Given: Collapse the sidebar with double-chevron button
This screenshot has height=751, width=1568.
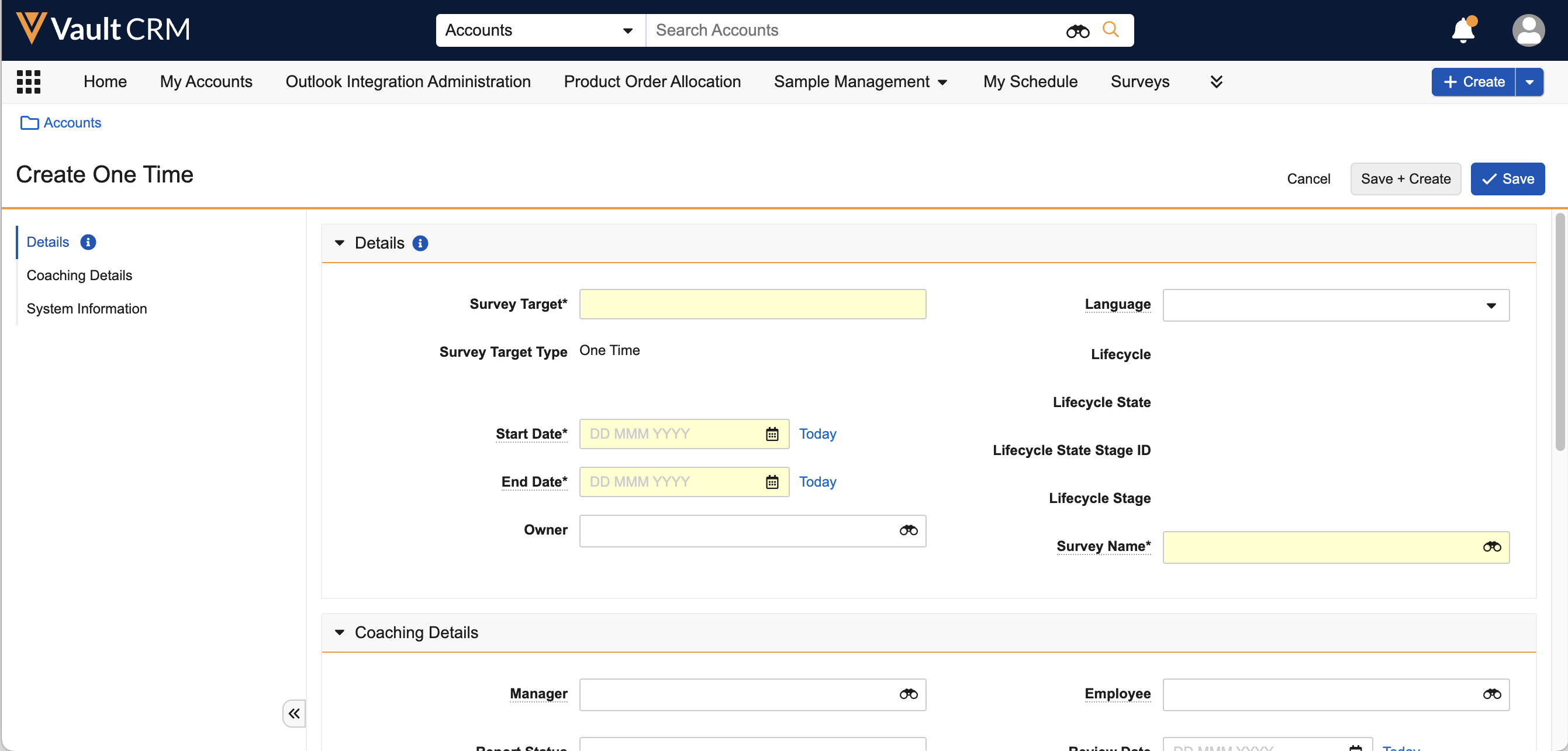Looking at the screenshot, I should tap(294, 713).
